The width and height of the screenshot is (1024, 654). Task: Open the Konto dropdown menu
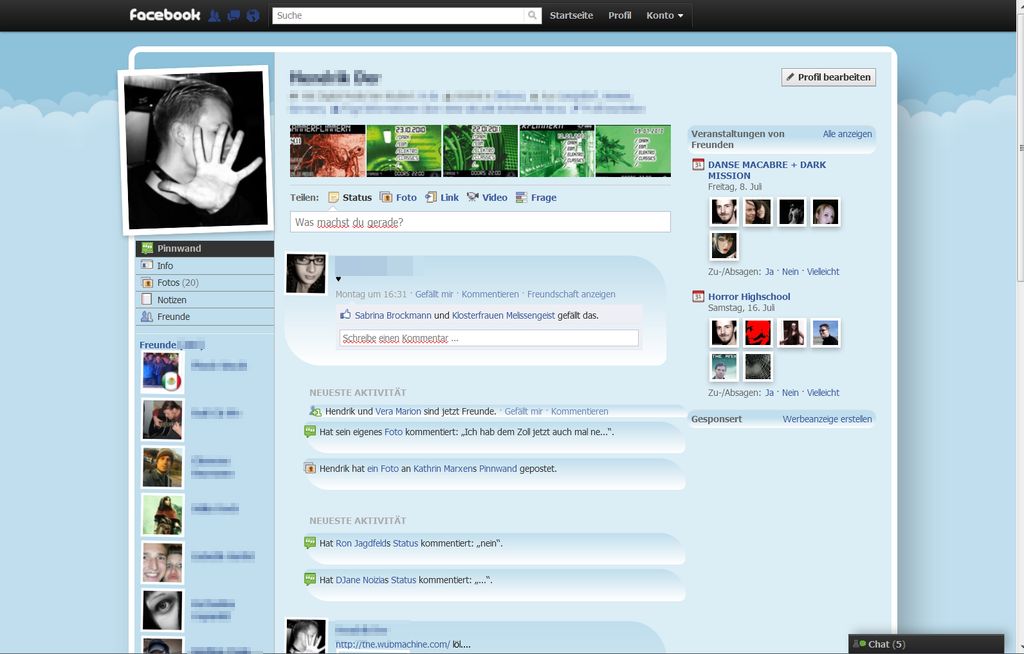click(x=663, y=15)
